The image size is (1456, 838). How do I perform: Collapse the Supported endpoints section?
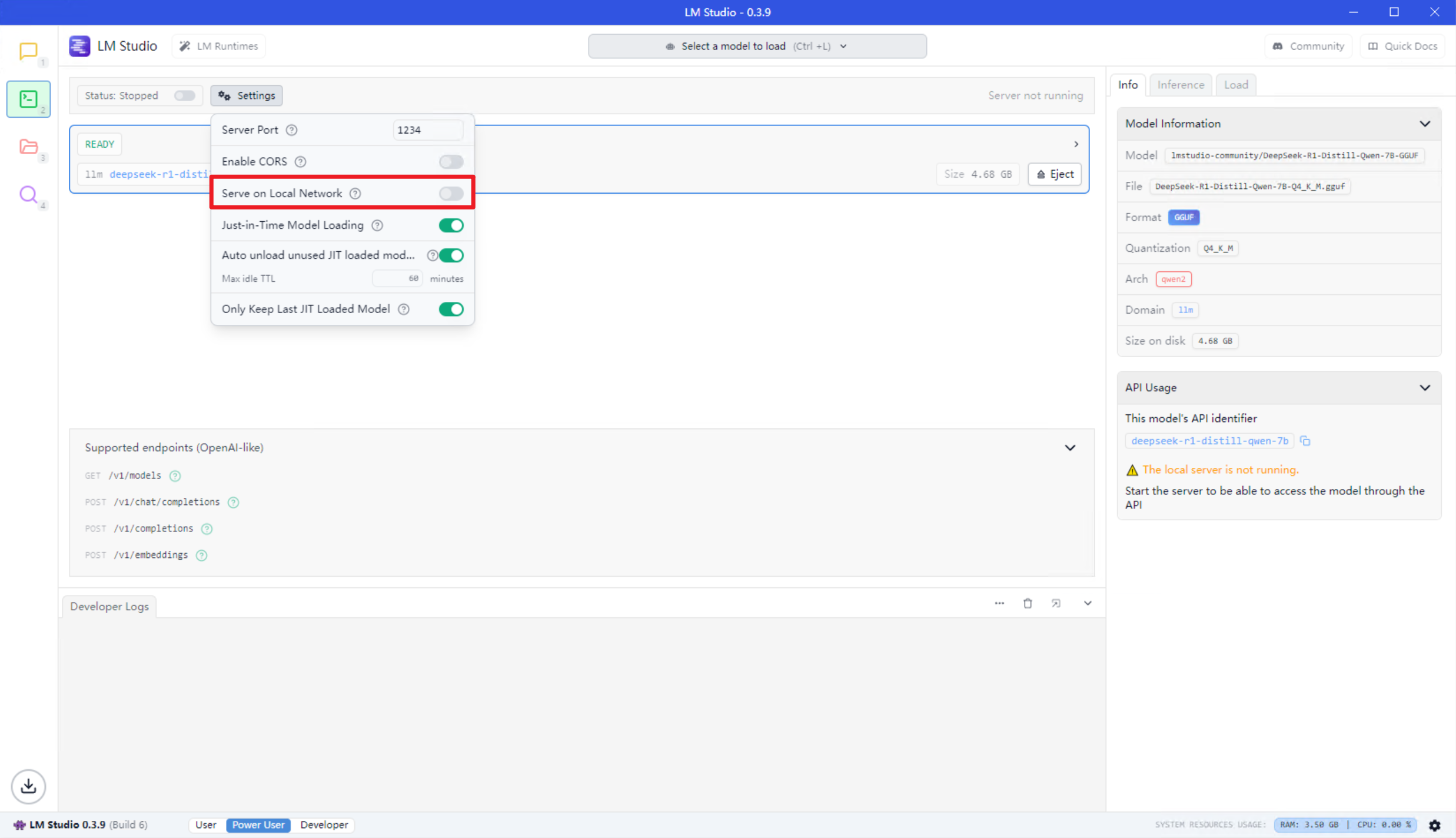click(x=1070, y=448)
